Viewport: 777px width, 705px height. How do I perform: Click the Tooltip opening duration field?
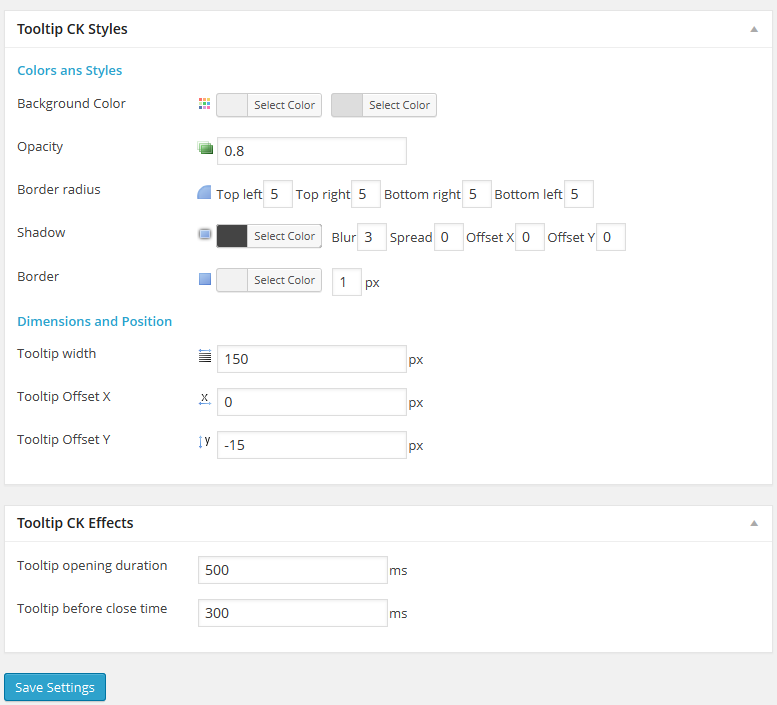pos(292,570)
